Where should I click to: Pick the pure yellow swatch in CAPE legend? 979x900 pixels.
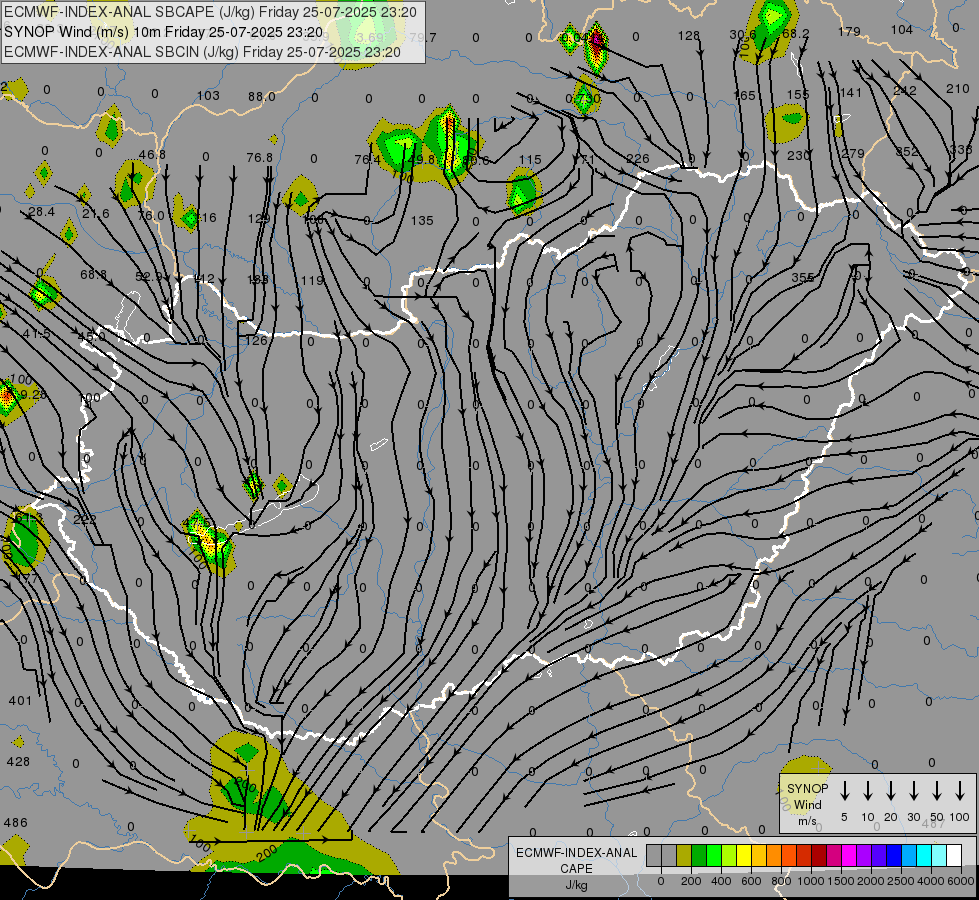tap(744, 856)
